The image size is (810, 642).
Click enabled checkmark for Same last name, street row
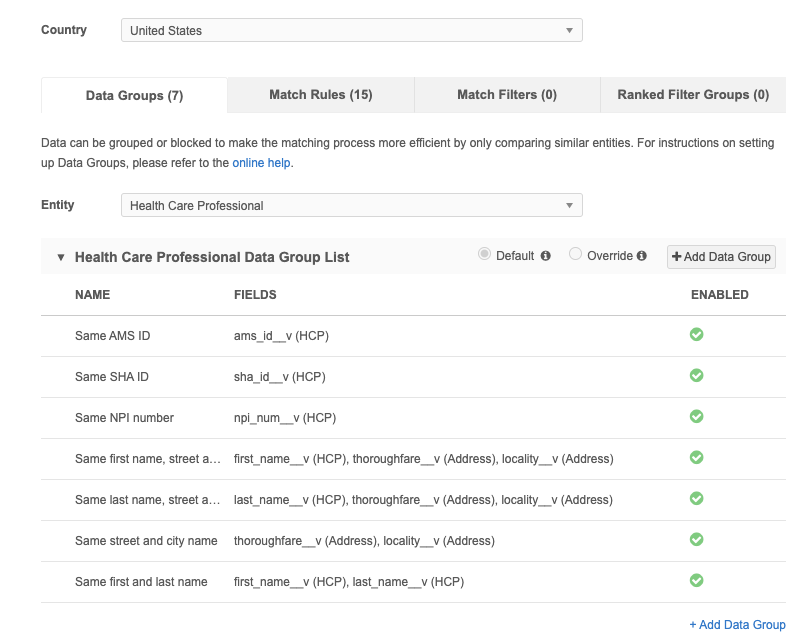(x=697, y=499)
